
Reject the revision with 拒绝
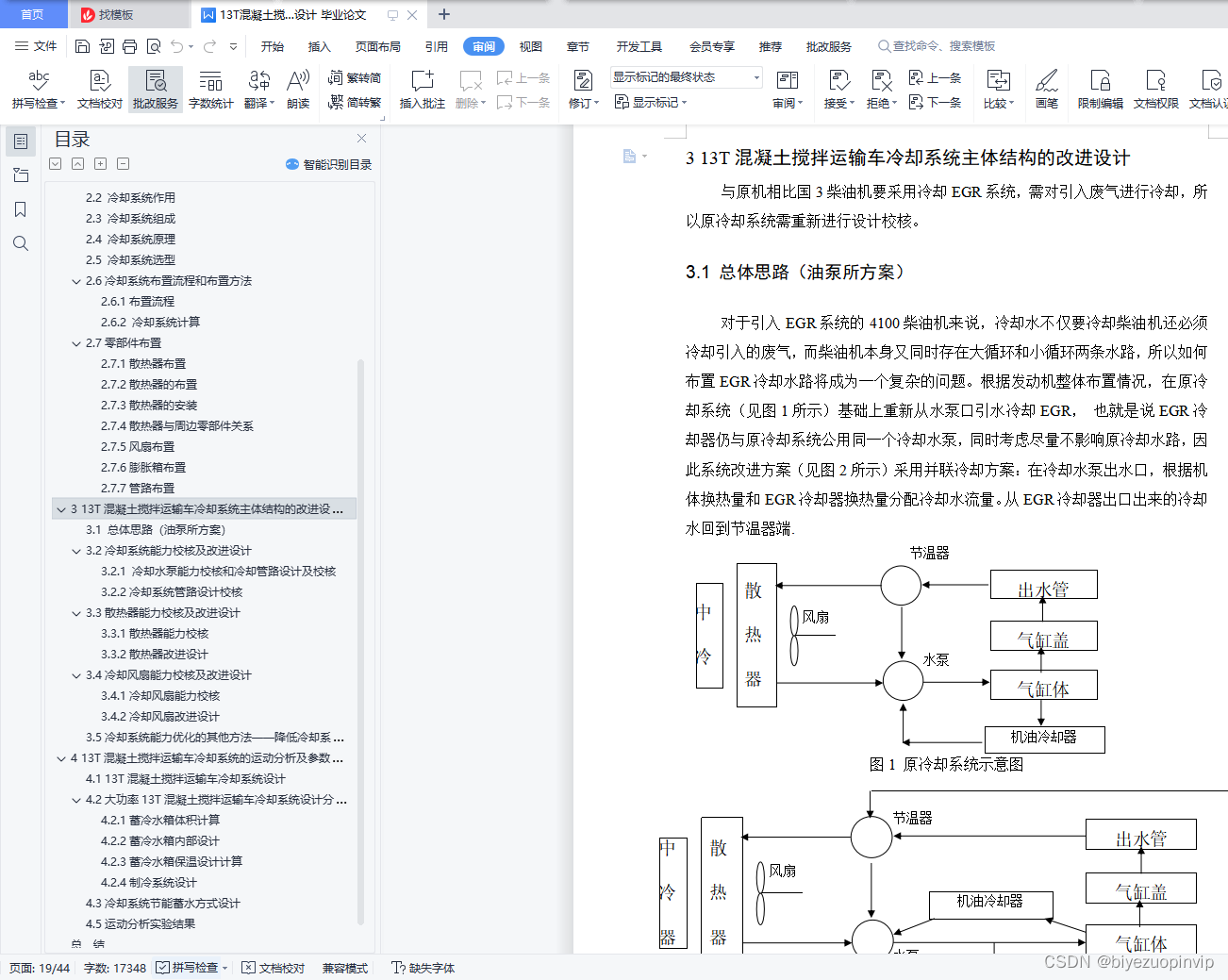881,90
